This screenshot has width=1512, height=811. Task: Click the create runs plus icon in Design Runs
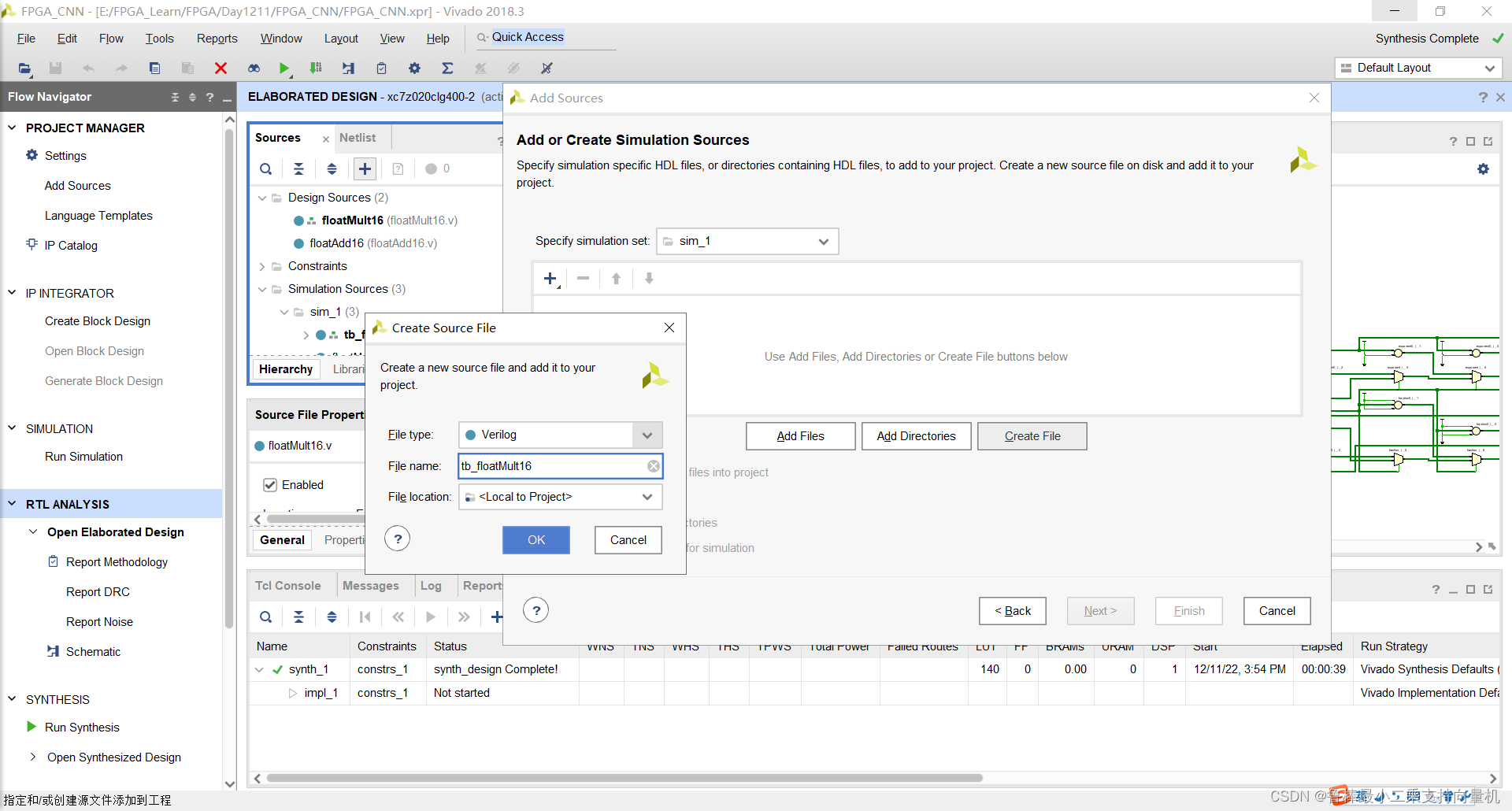(x=496, y=617)
